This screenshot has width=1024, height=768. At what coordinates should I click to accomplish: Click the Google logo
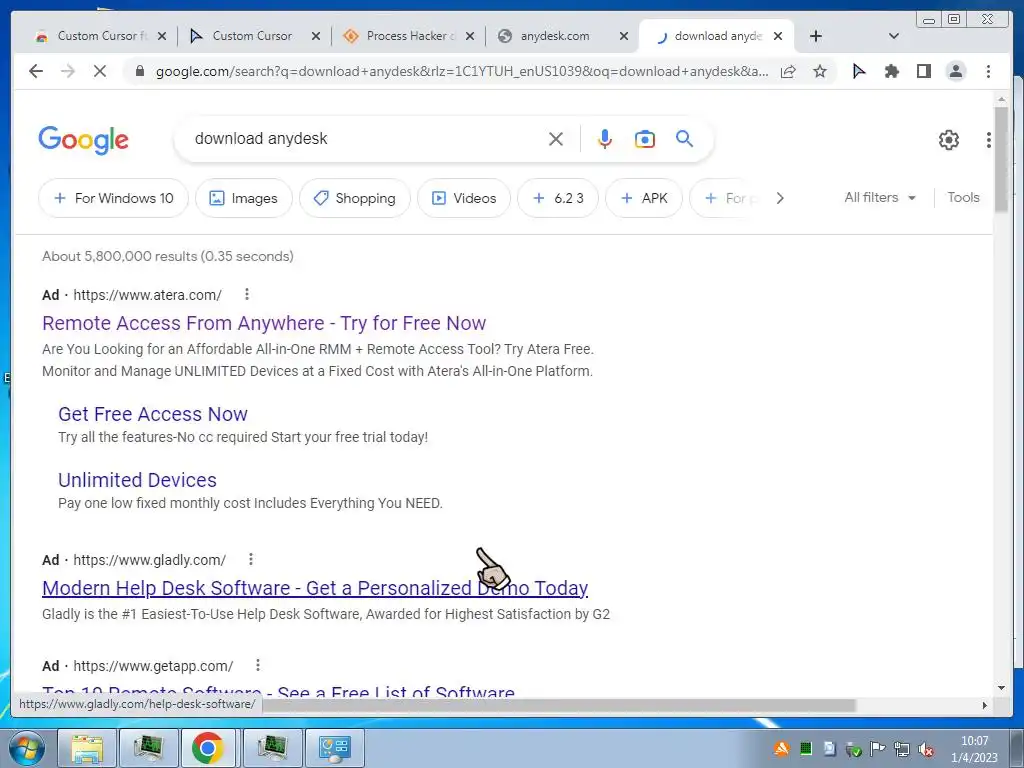click(x=84, y=140)
